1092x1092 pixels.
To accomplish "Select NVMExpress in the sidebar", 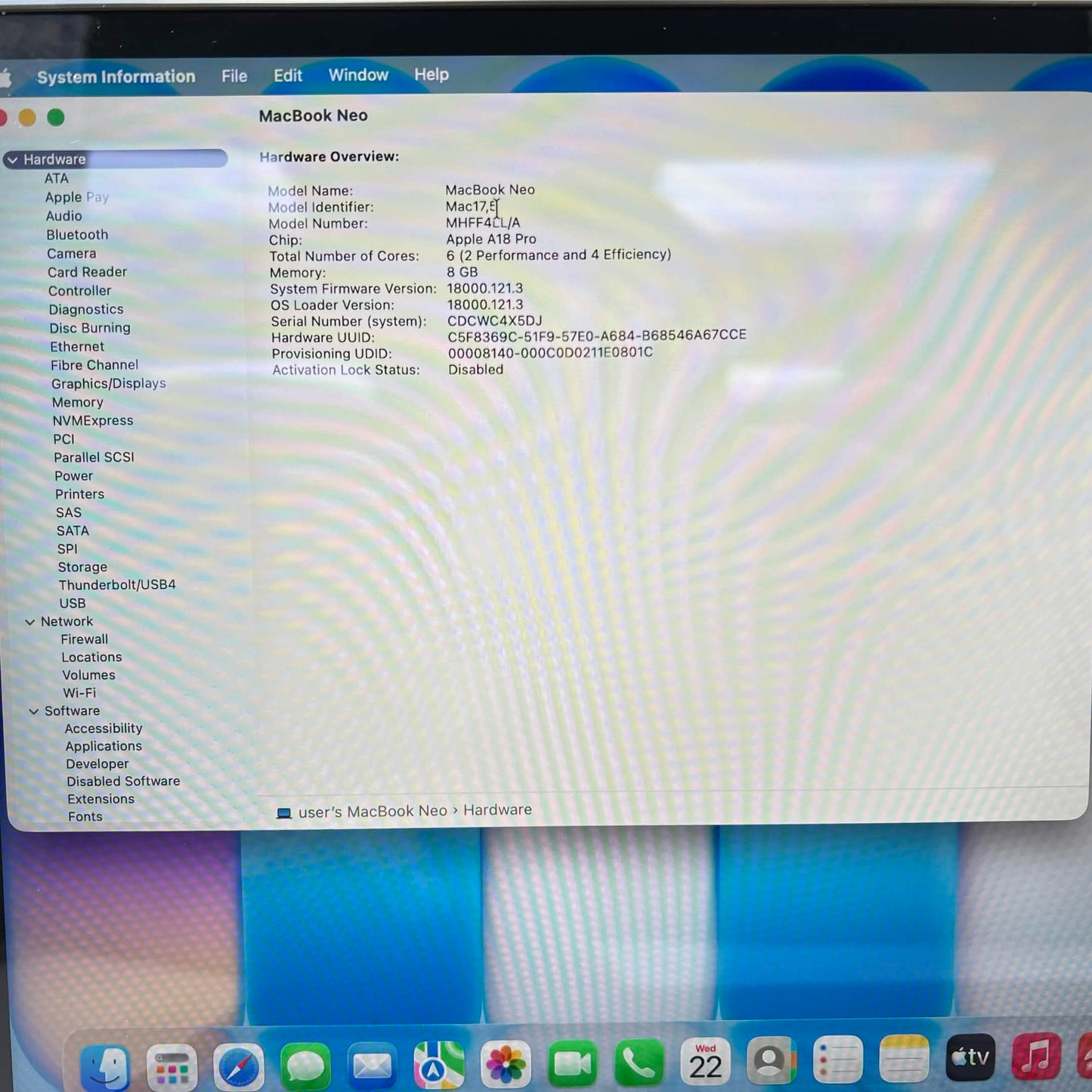I will [x=93, y=421].
